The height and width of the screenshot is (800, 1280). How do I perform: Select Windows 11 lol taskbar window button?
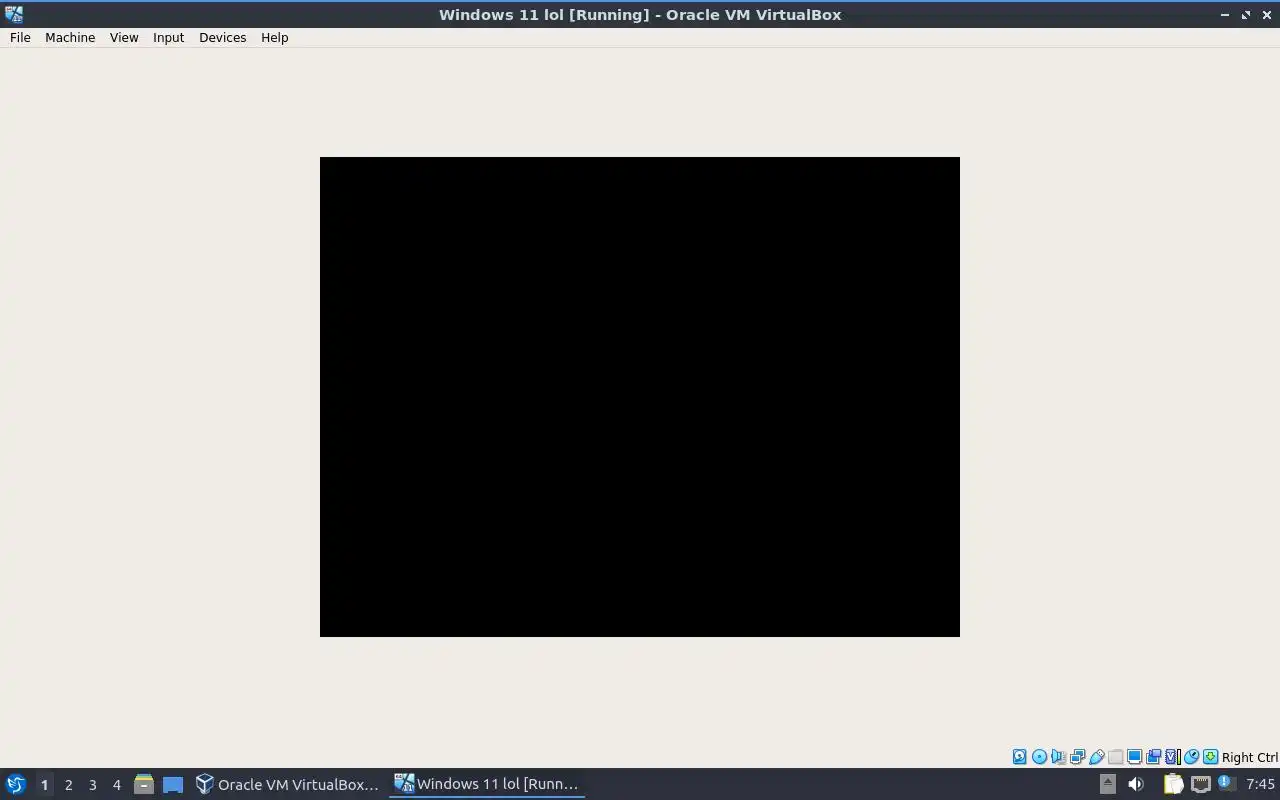(x=487, y=784)
